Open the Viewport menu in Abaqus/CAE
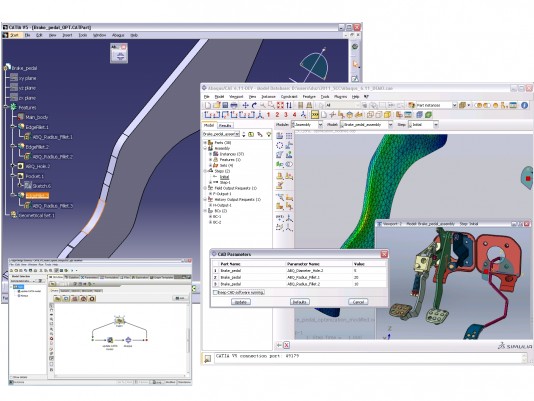Viewport: 534px width, 401px height. tap(236, 97)
